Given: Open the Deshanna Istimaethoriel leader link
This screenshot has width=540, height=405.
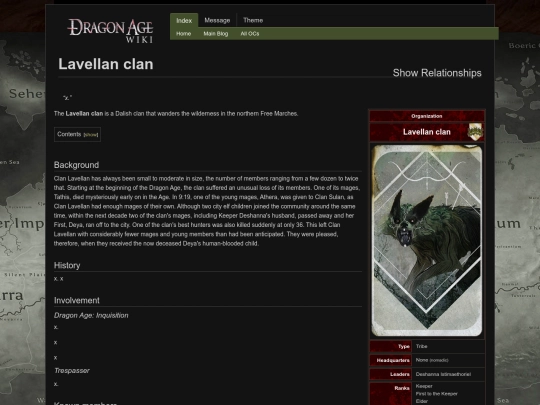Looking at the screenshot, I should pyautogui.click(x=443, y=374).
